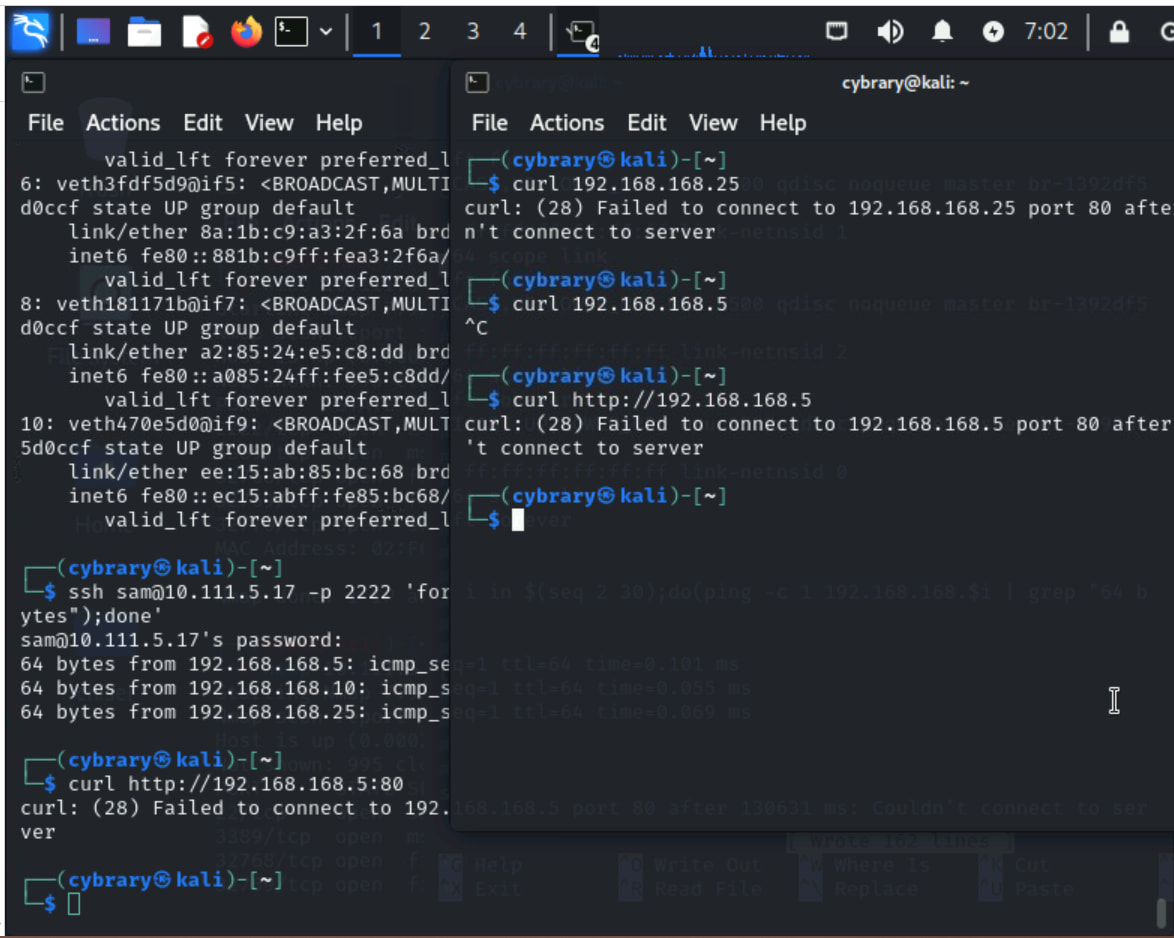Open View menu in left terminal
Screen dimensions: 1174x938
269,123
